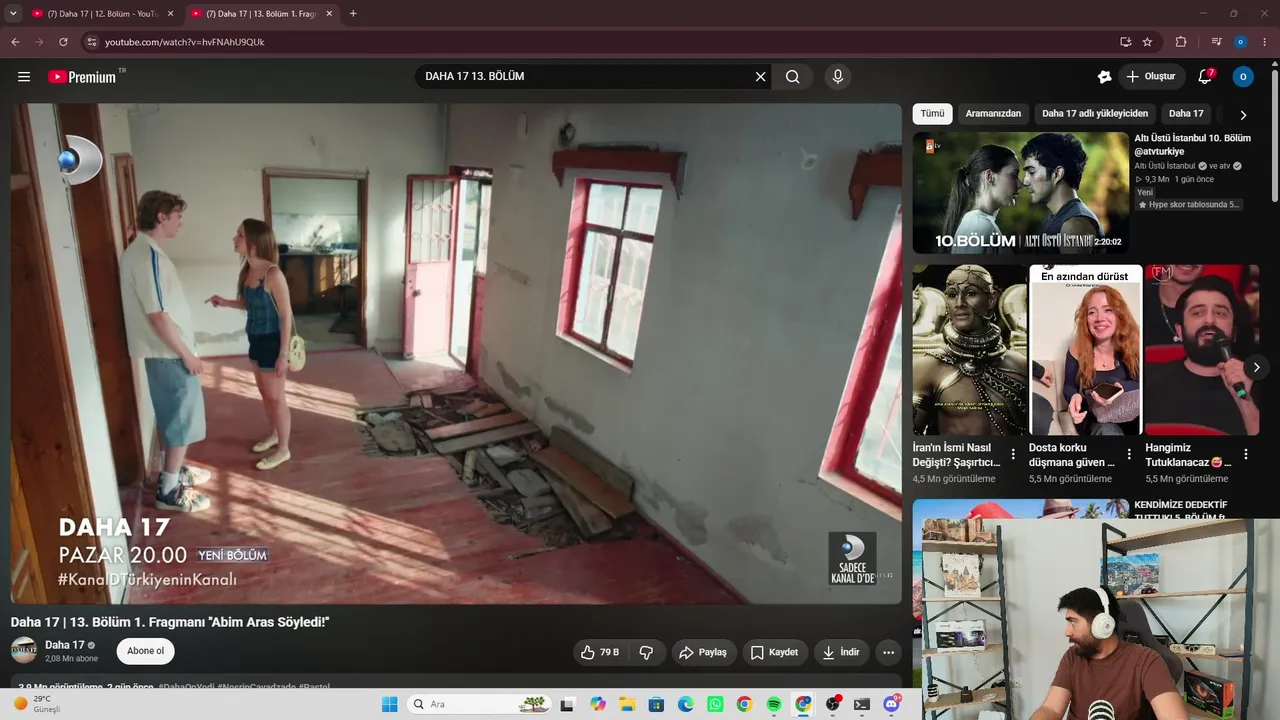Select the Daha 17 adlı yükleyiciden chip

[x=1095, y=114]
